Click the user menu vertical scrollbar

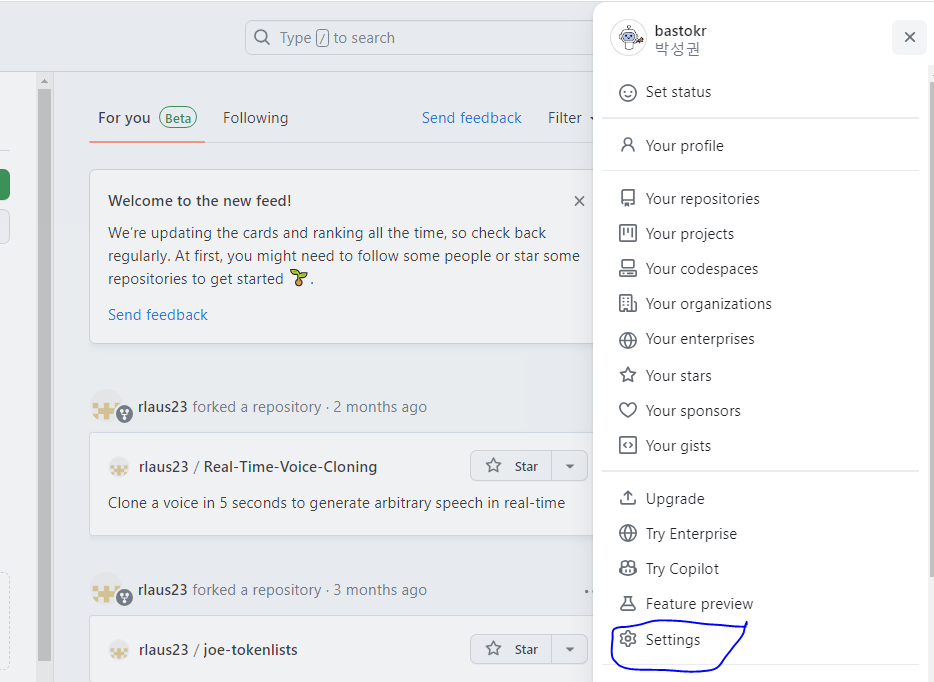[931, 328]
